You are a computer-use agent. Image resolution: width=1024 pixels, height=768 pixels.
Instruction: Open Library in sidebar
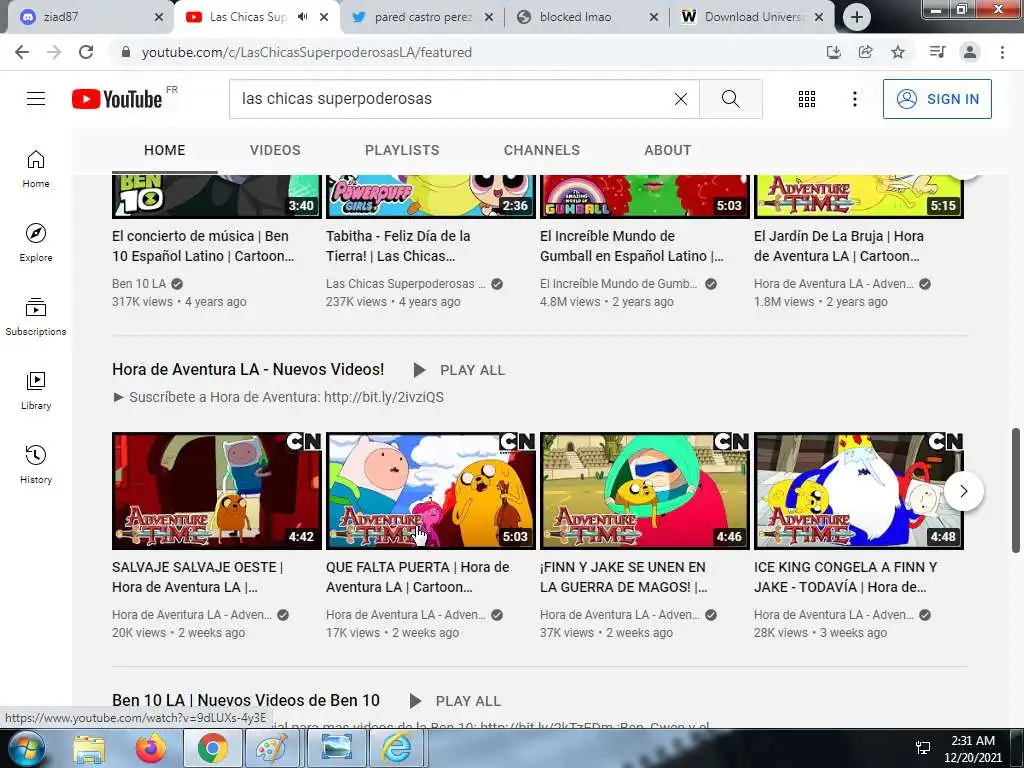36,390
